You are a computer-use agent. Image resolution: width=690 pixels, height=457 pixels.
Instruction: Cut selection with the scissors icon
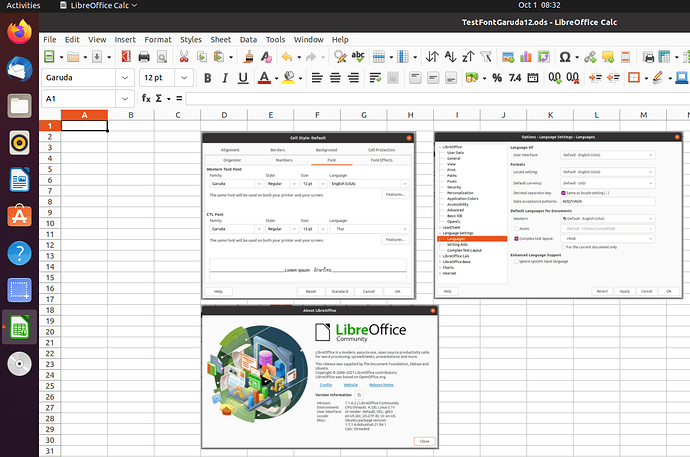(184, 57)
